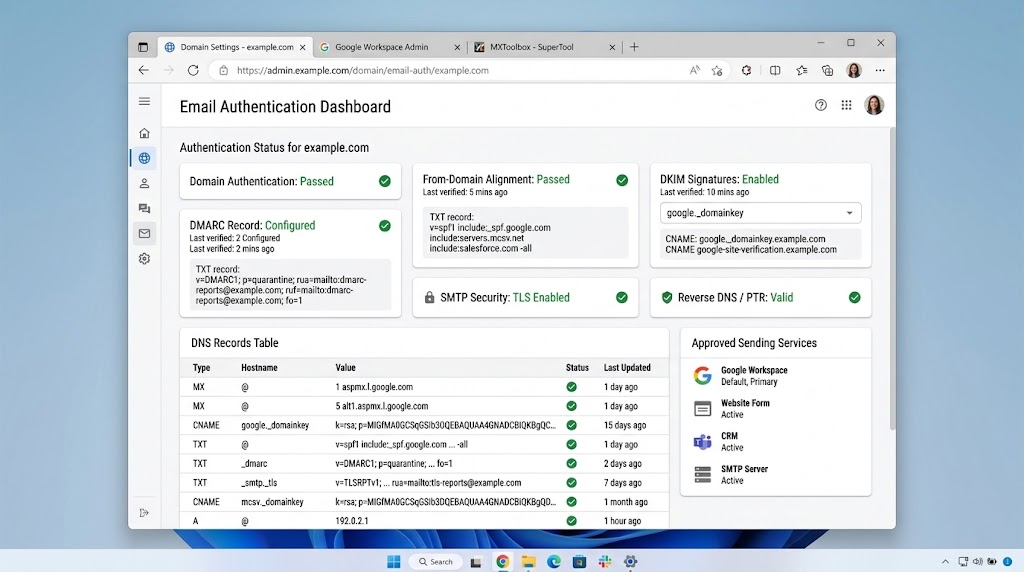Open browser profile picture in toolbar
Screen dimensions: 1024x572
(x=854, y=70)
